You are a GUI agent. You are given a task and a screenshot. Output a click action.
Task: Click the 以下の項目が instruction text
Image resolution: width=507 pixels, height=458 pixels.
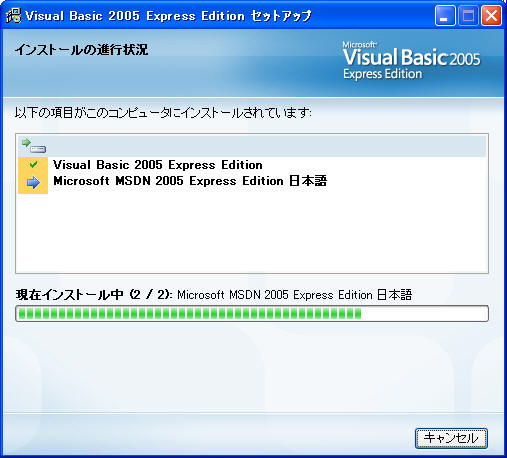[x=163, y=113]
